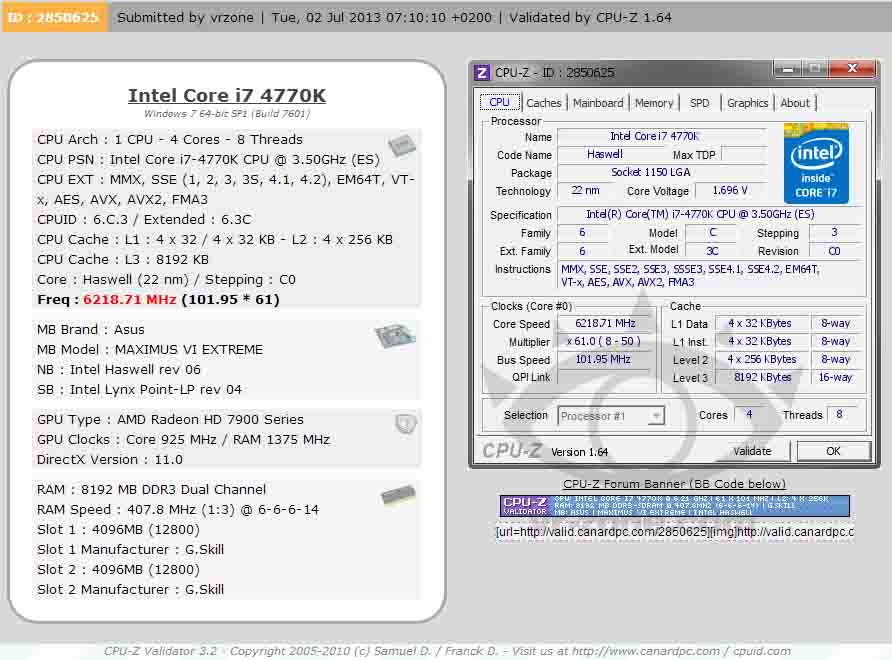Viewport: 892px width, 660px height.
Task: Select the Memory tab
Action: click(x=654, y=103)
